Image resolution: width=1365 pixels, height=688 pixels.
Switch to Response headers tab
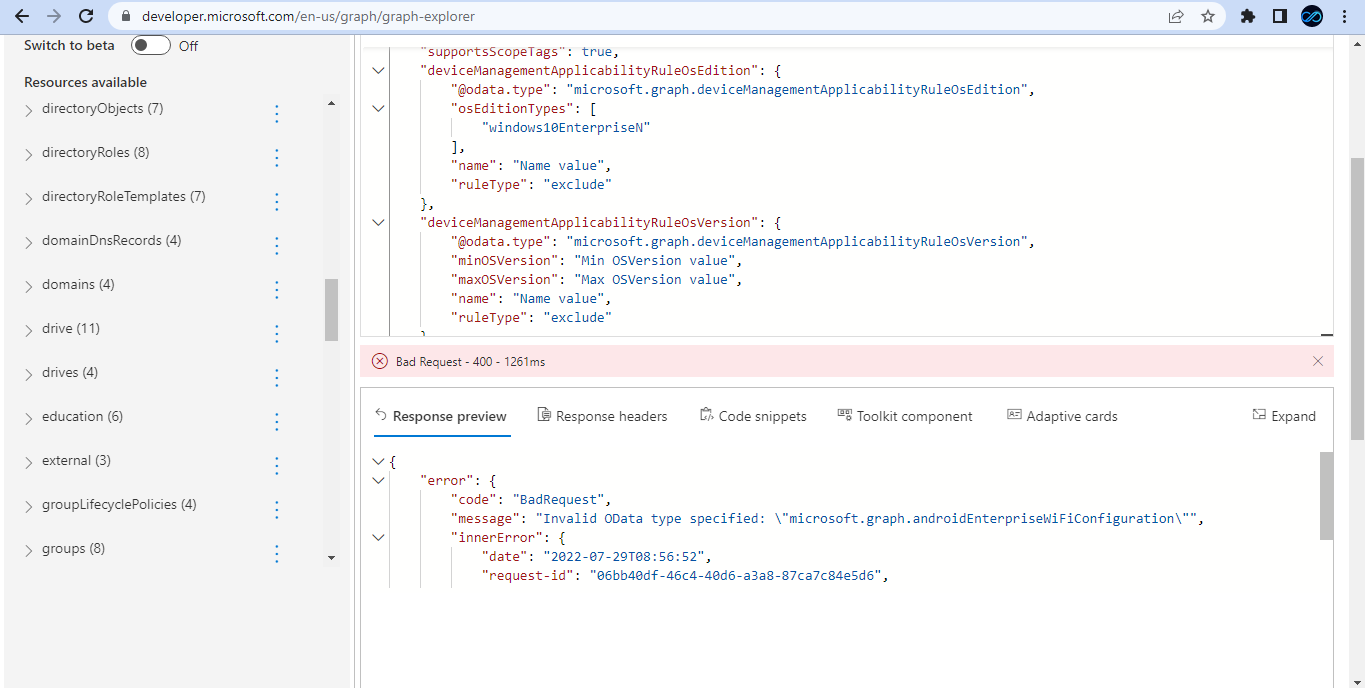click(x=602, y=416)
